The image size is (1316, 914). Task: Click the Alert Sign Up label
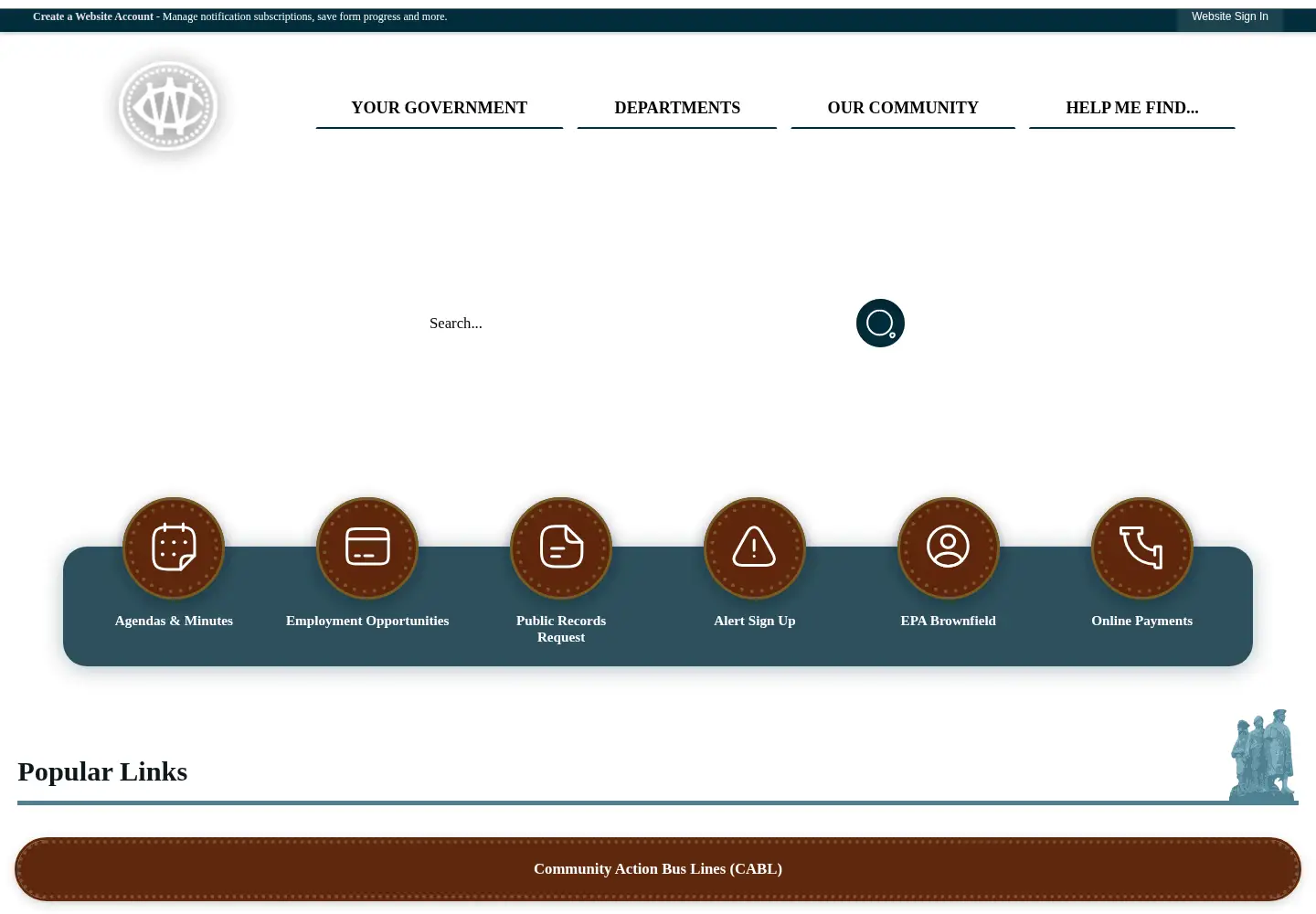pyautogui.click(x=755, y=621)
